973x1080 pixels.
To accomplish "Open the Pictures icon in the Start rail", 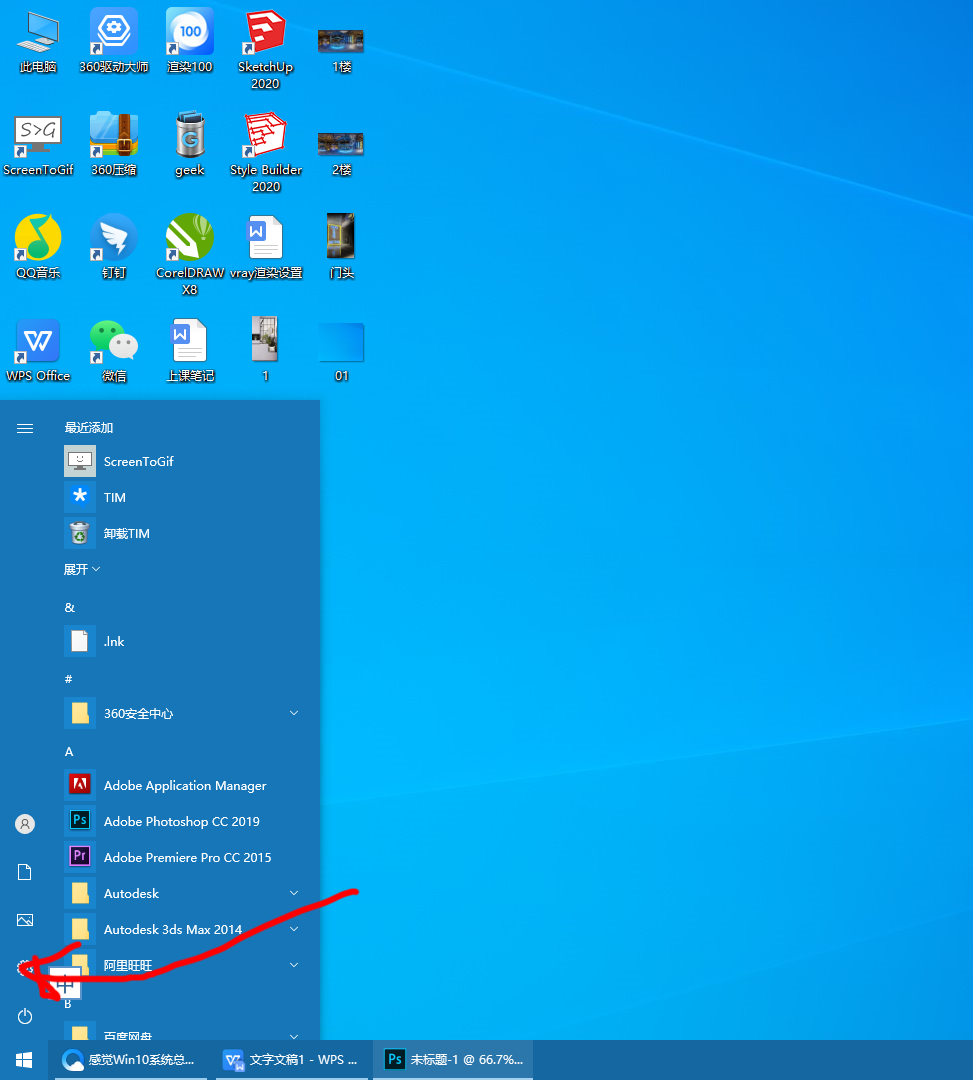I will pyautogui.click(x=24, y=919).
